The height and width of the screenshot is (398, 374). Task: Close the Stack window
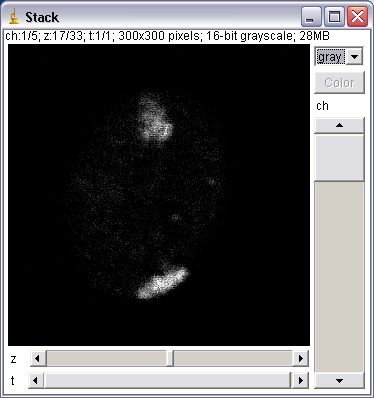click(358, 16)
